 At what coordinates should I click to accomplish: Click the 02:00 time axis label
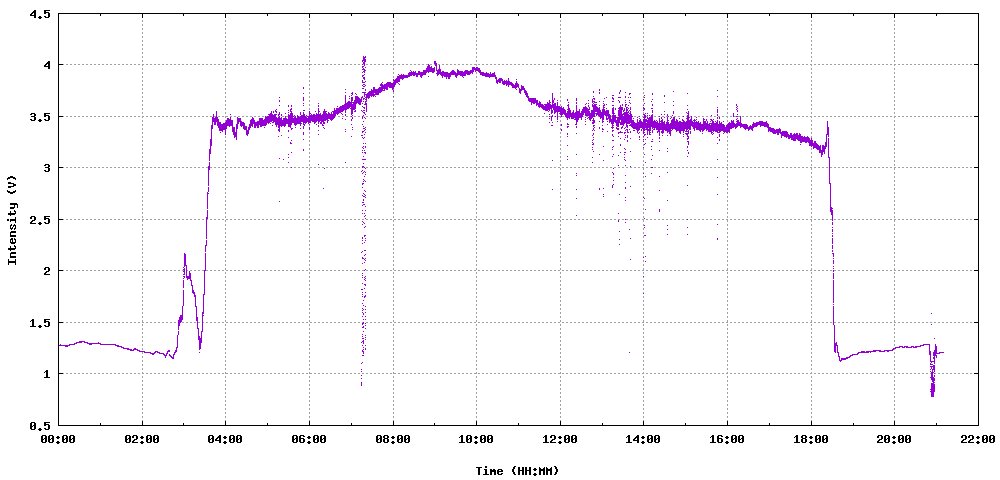(x=142, y=440)
